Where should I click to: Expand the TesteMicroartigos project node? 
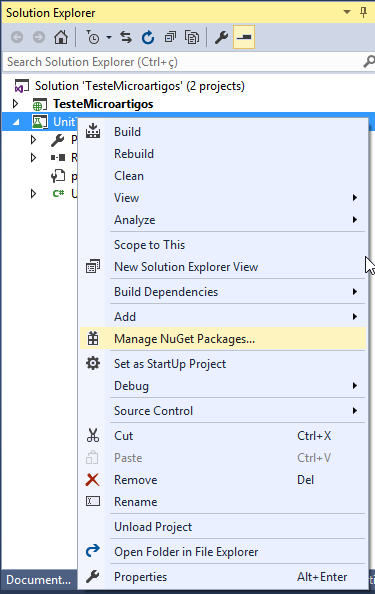click(15, 103)
